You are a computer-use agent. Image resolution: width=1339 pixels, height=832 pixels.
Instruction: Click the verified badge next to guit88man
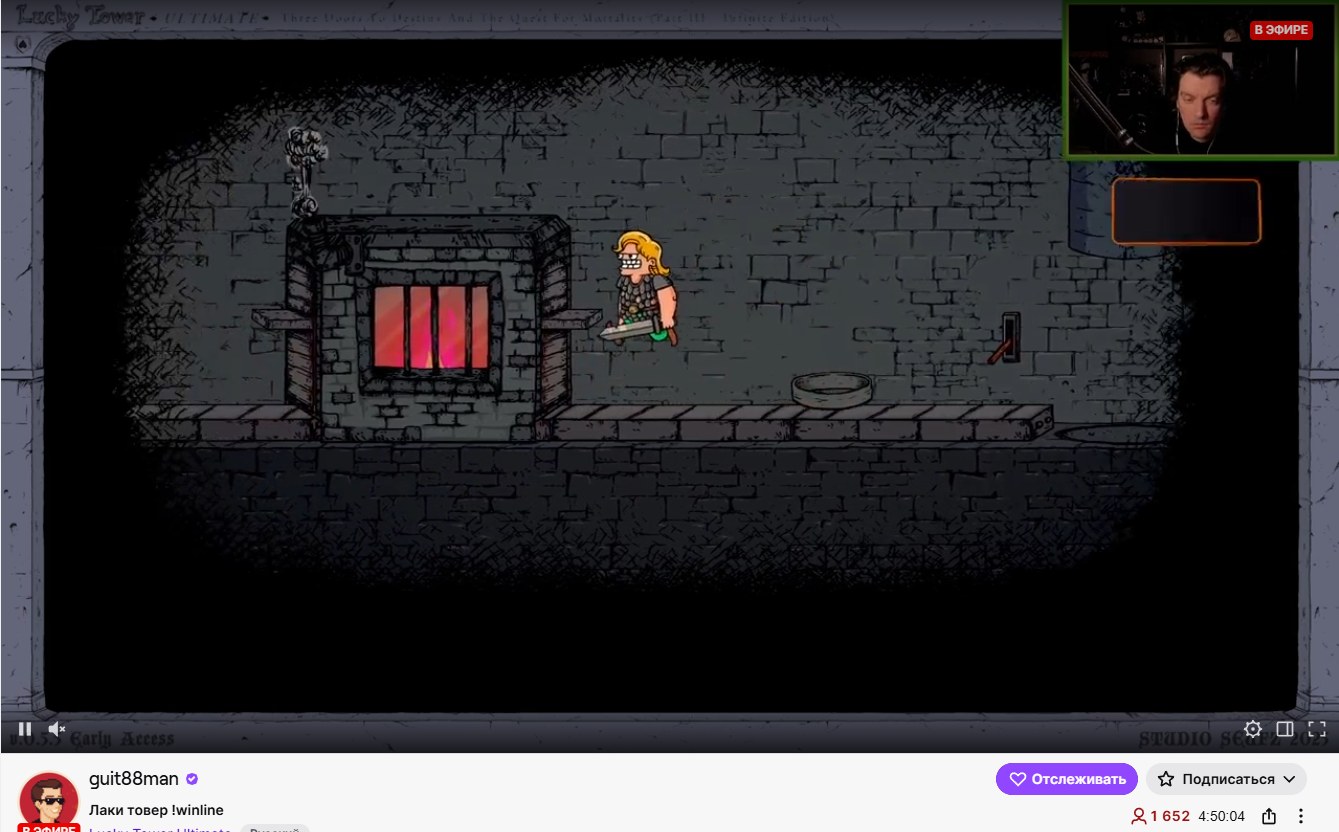(192, 779)
